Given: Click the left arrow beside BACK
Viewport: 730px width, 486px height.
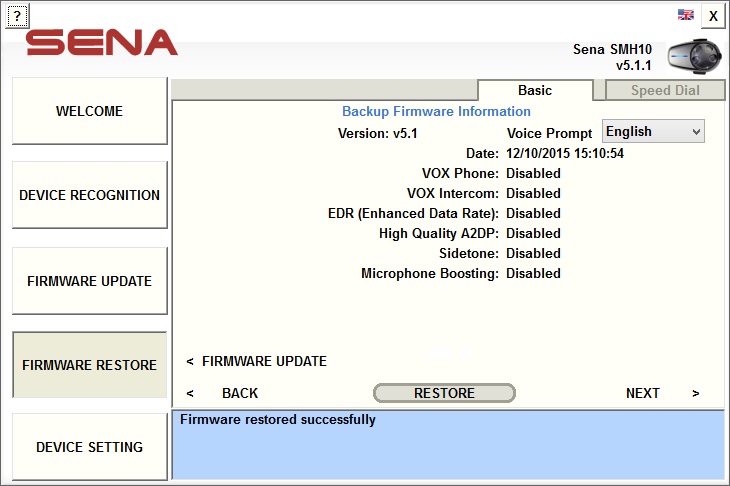Looking at the screenshot, I should 190,393.
